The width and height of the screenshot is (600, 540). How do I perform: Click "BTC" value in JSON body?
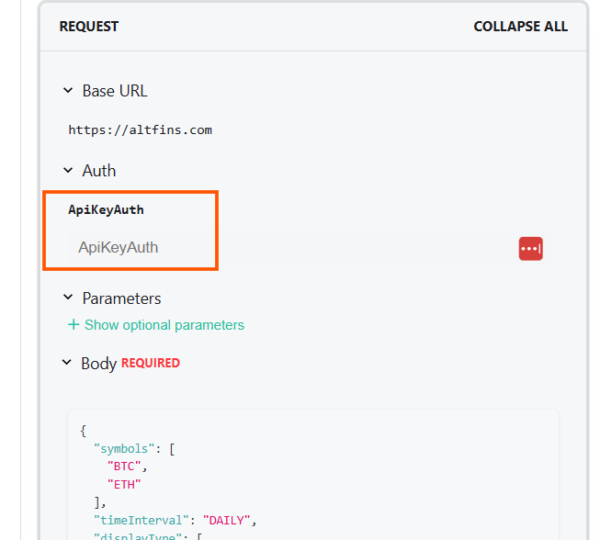[x=124, y=466]
